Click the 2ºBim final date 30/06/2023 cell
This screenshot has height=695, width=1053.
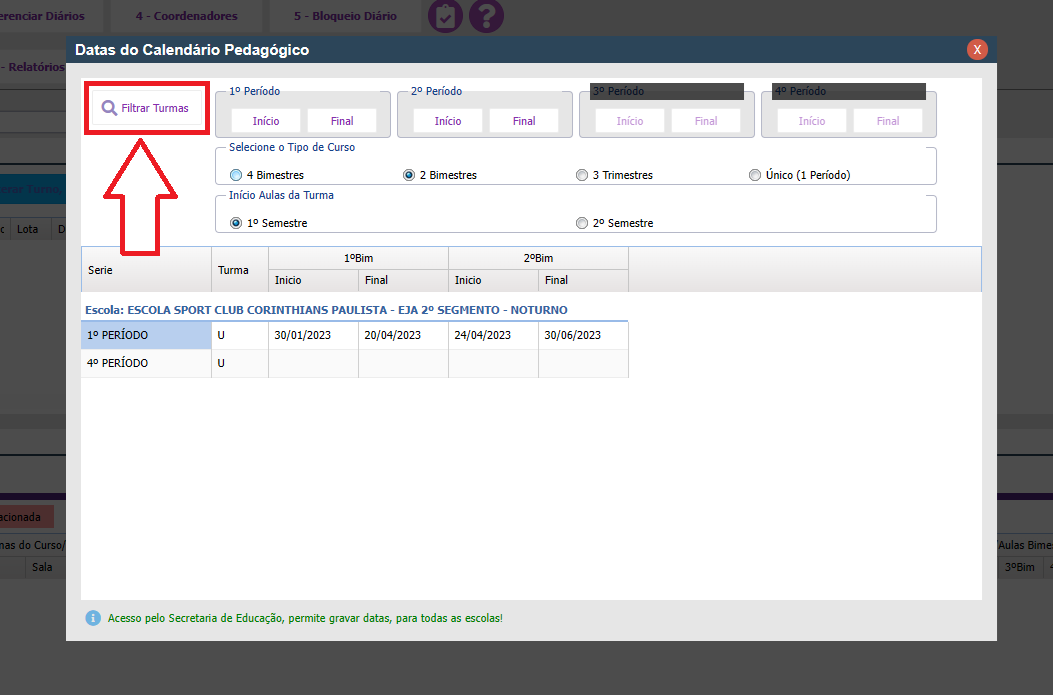[583, 335]
